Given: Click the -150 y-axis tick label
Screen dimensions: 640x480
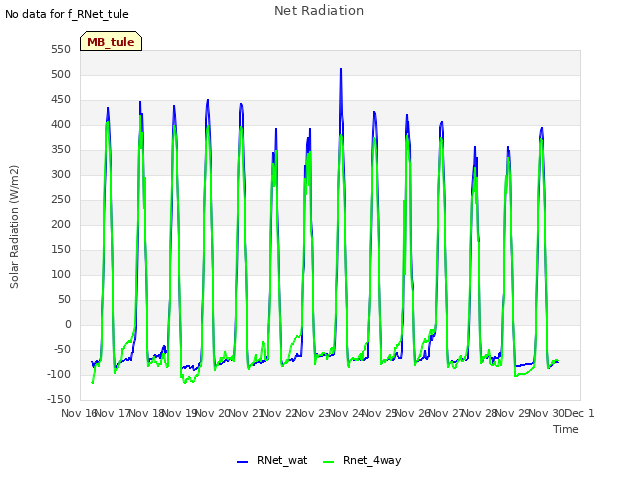Looking at the screenshot, I should click(x=59, y=400).
